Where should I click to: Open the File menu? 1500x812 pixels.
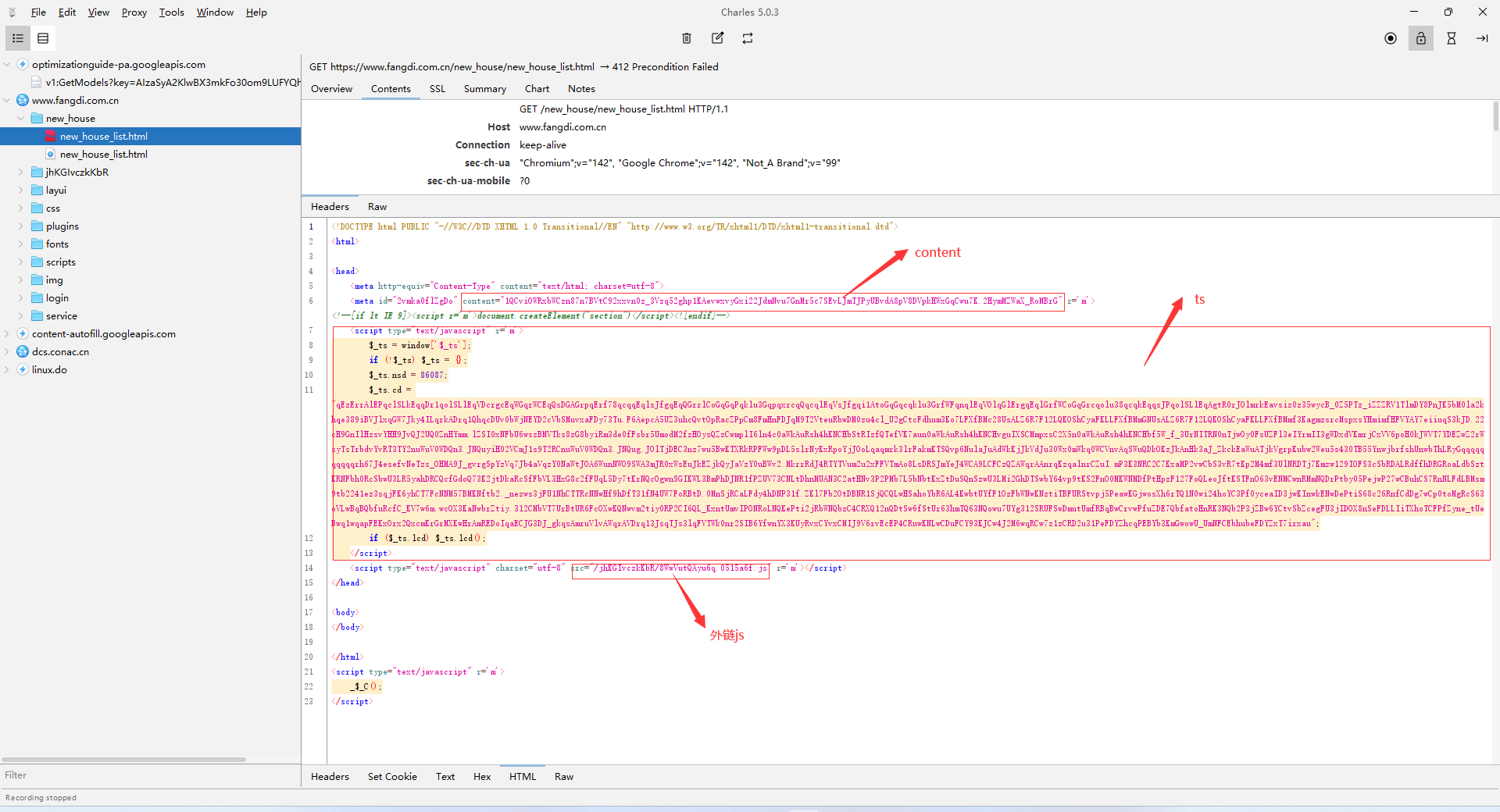click(x=38, y=12)
